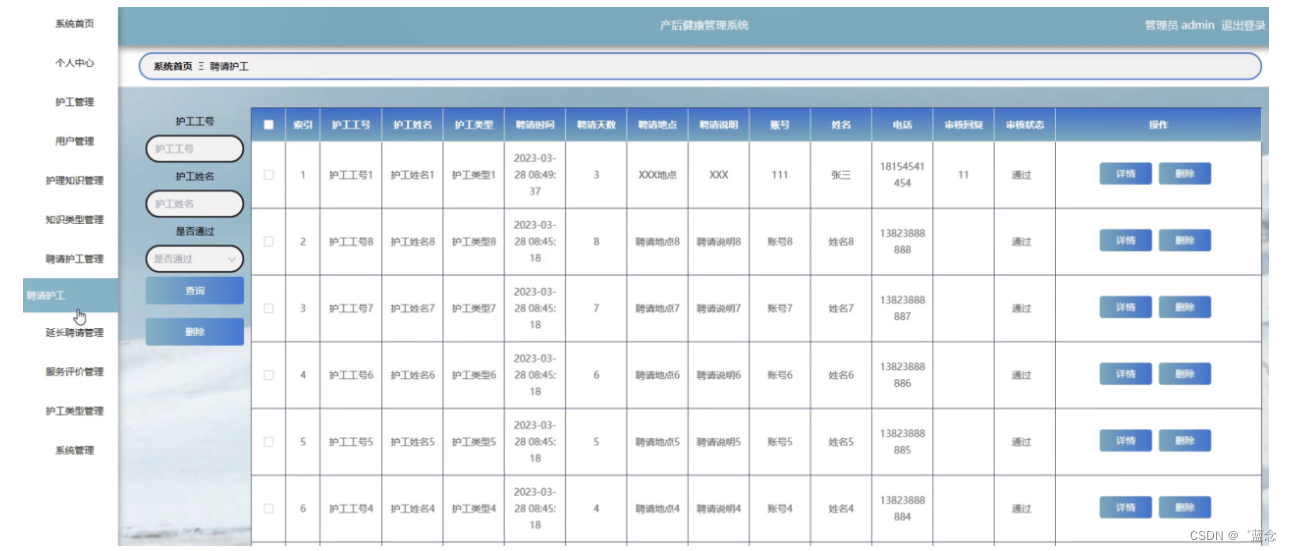Check the row 4 checkbox (护工工号6)
This screenshot has width=1292, height=551.
tap(268, 375)
